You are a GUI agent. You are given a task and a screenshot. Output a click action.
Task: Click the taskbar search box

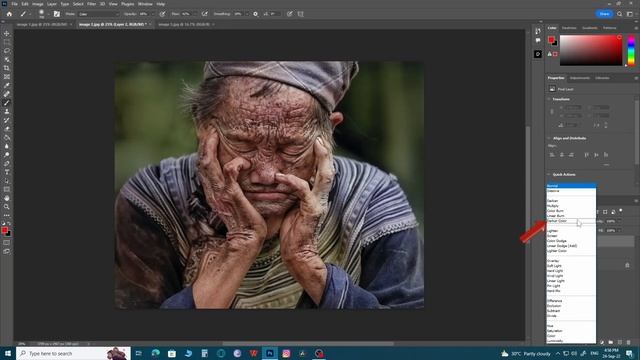(73, 353)
